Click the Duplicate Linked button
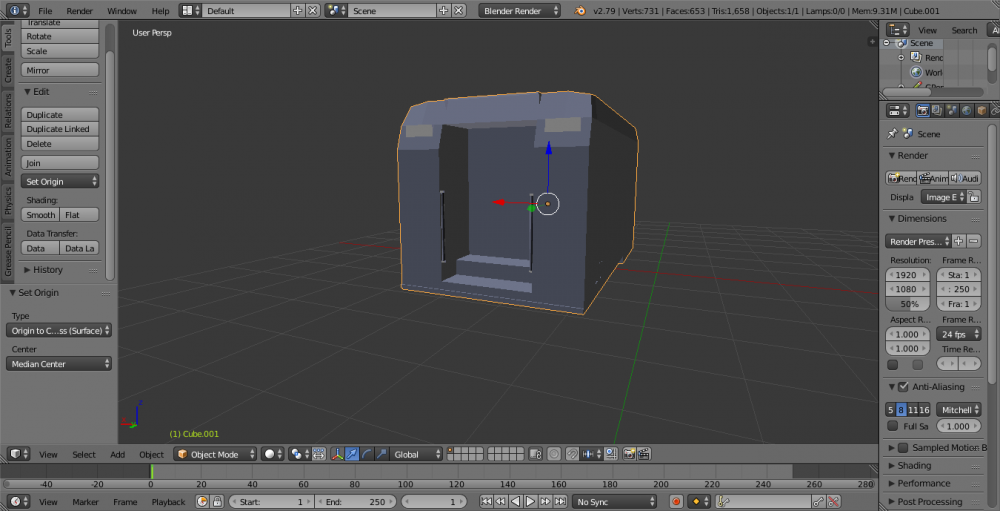This screenshot has width=1000, height=511. (x=59, y=129)
